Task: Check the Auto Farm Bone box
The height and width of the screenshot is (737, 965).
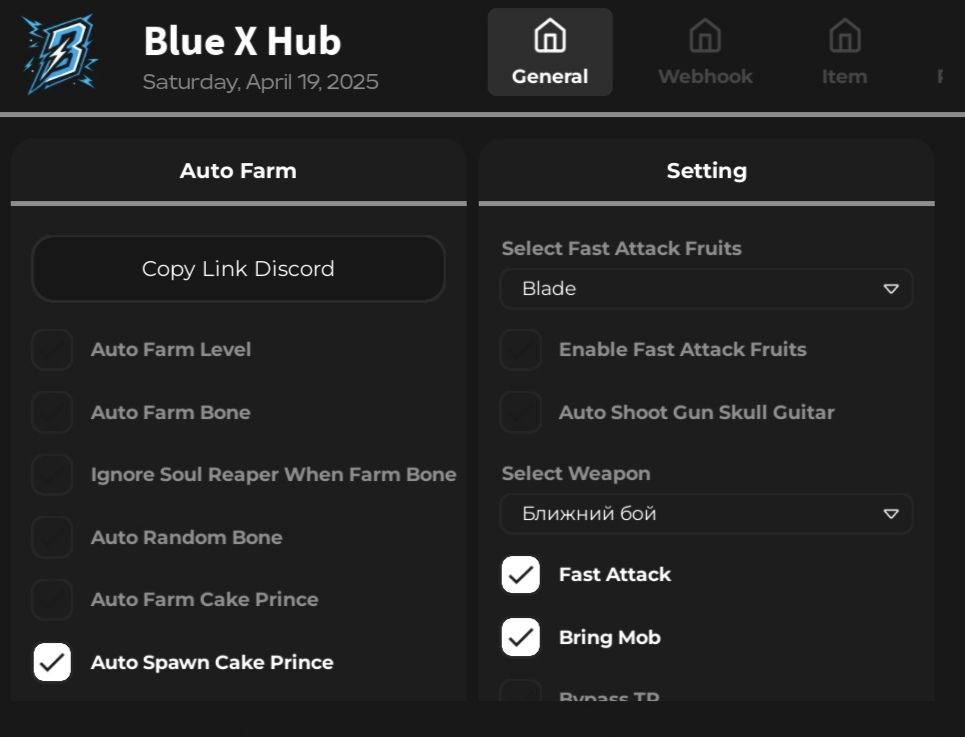Action: click(x=52, y=412)
